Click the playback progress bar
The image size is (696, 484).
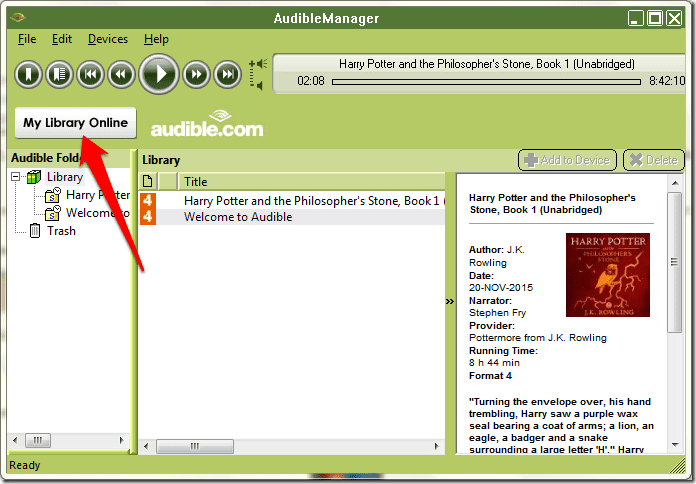point(486,82)
